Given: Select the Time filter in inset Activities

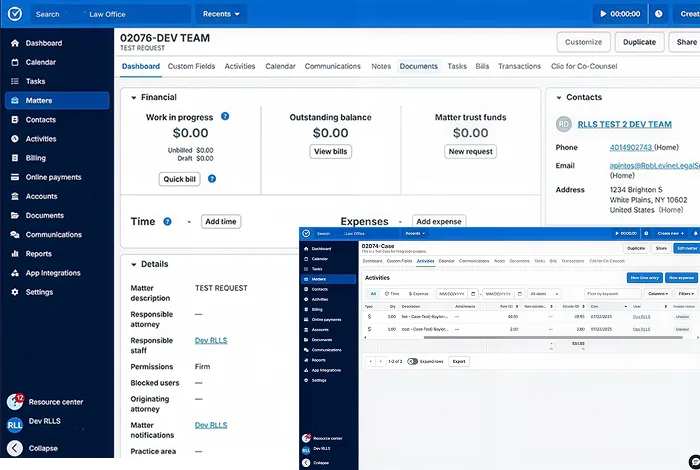Looking at the screenshot, I should pyautogui.click(x=392, y=294).
